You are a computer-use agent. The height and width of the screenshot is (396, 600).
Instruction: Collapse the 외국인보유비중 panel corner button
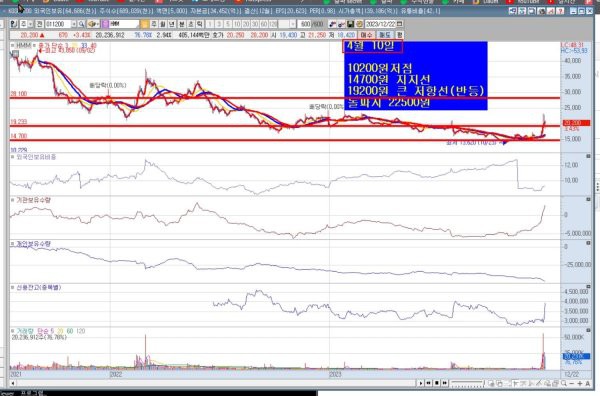(588, 156)
